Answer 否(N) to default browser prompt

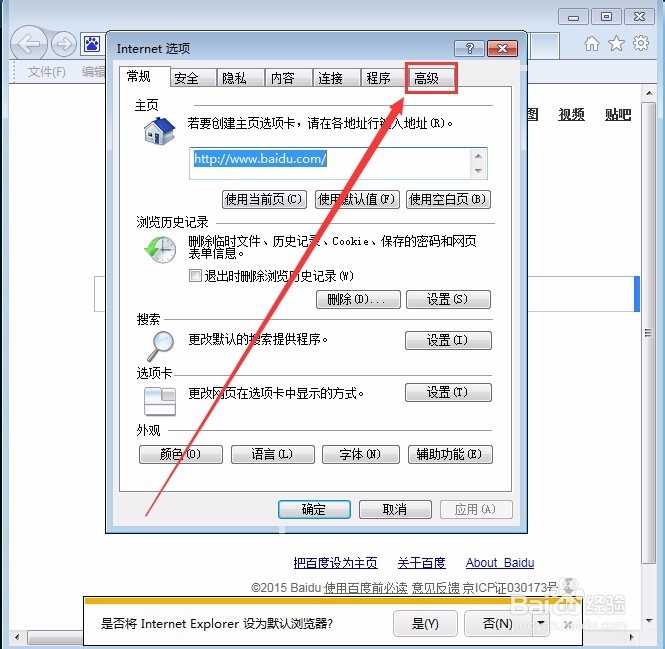click(498, 624)
